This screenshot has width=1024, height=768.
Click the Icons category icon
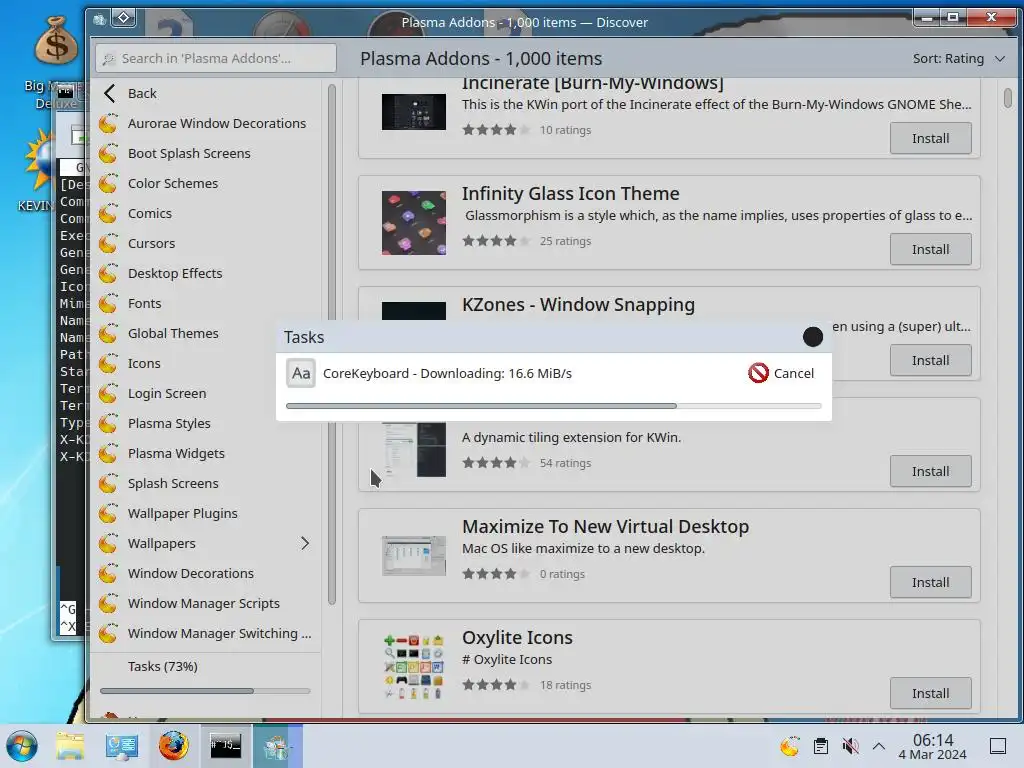[x=108, y=364]
